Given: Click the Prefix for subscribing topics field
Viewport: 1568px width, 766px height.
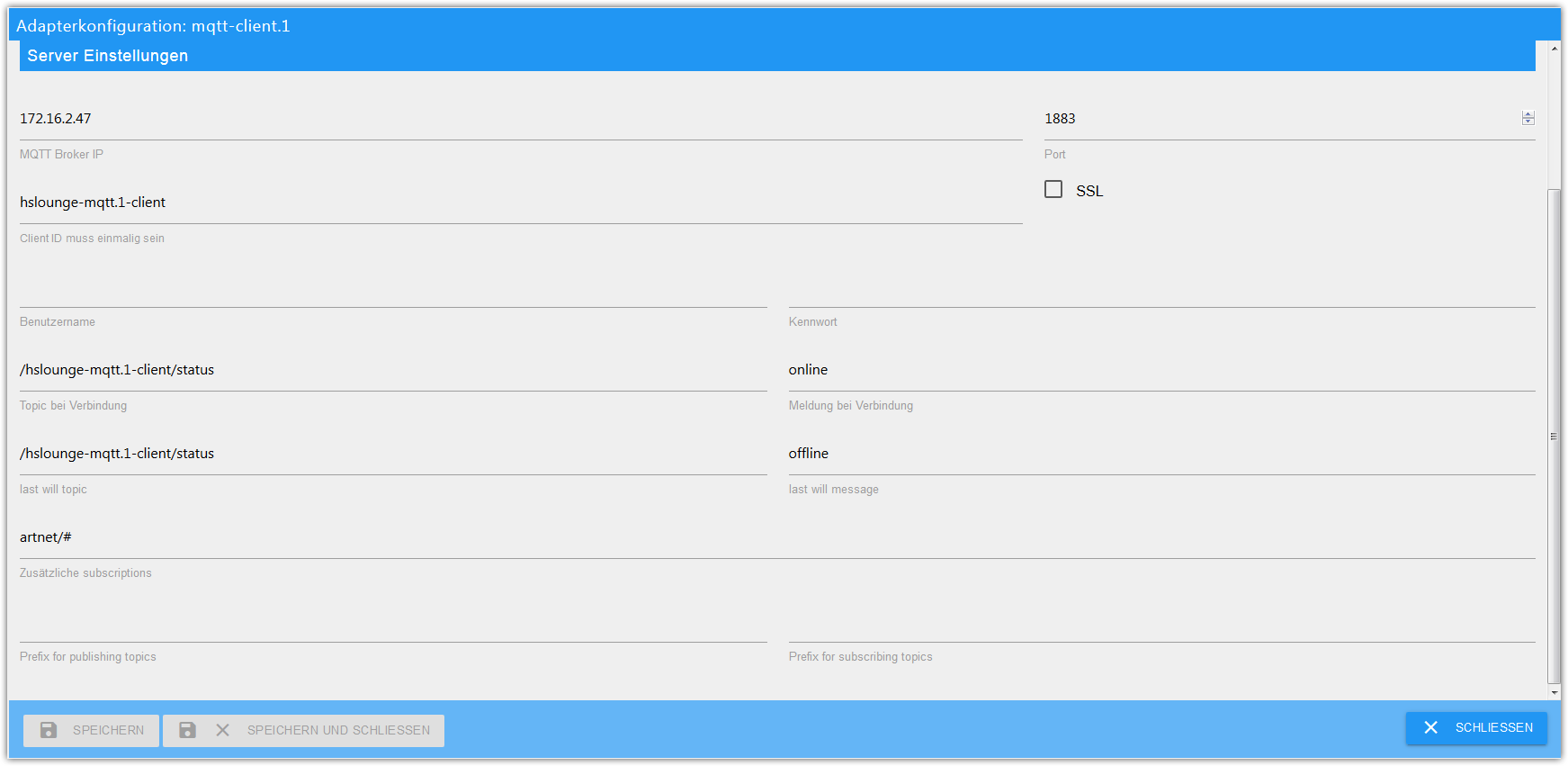Looking at the screenshot, I should (1162, 621).
